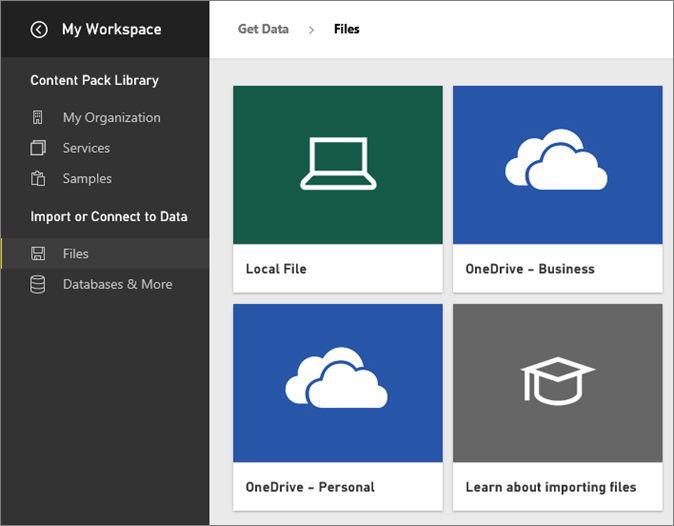Click the cloud icon on OneDrive Business tile
Image resolution: width=674 pixels, height=526 pixels.
(x=556, y=159)
